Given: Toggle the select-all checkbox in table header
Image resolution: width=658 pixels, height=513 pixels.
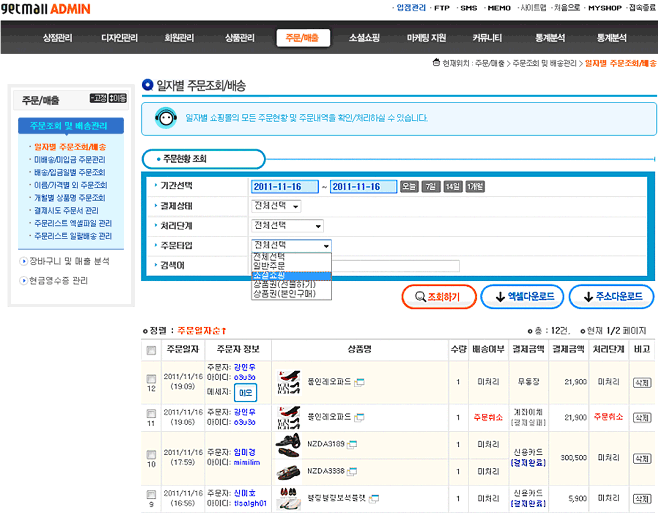Looking at the screenshot, I should pyautogui.click(x=151, y=350).
